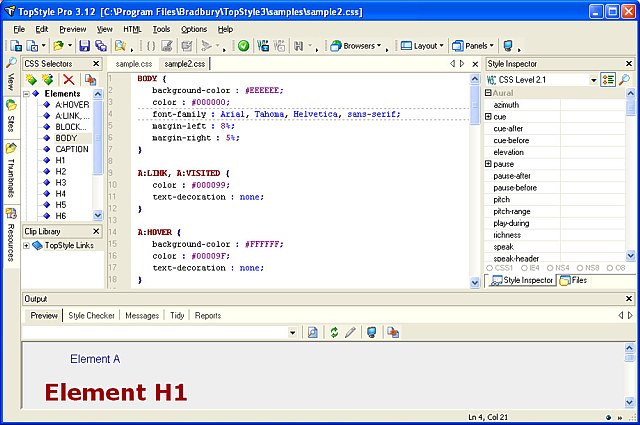The image size is (640, 425).
Task: Select the BODY selector in the tree
Action: click(x=66, y=138)
